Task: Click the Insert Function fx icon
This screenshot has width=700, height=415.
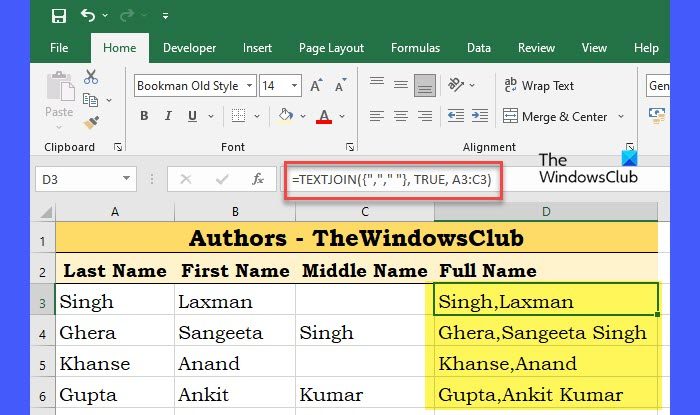Action: (x=258, y=179)
